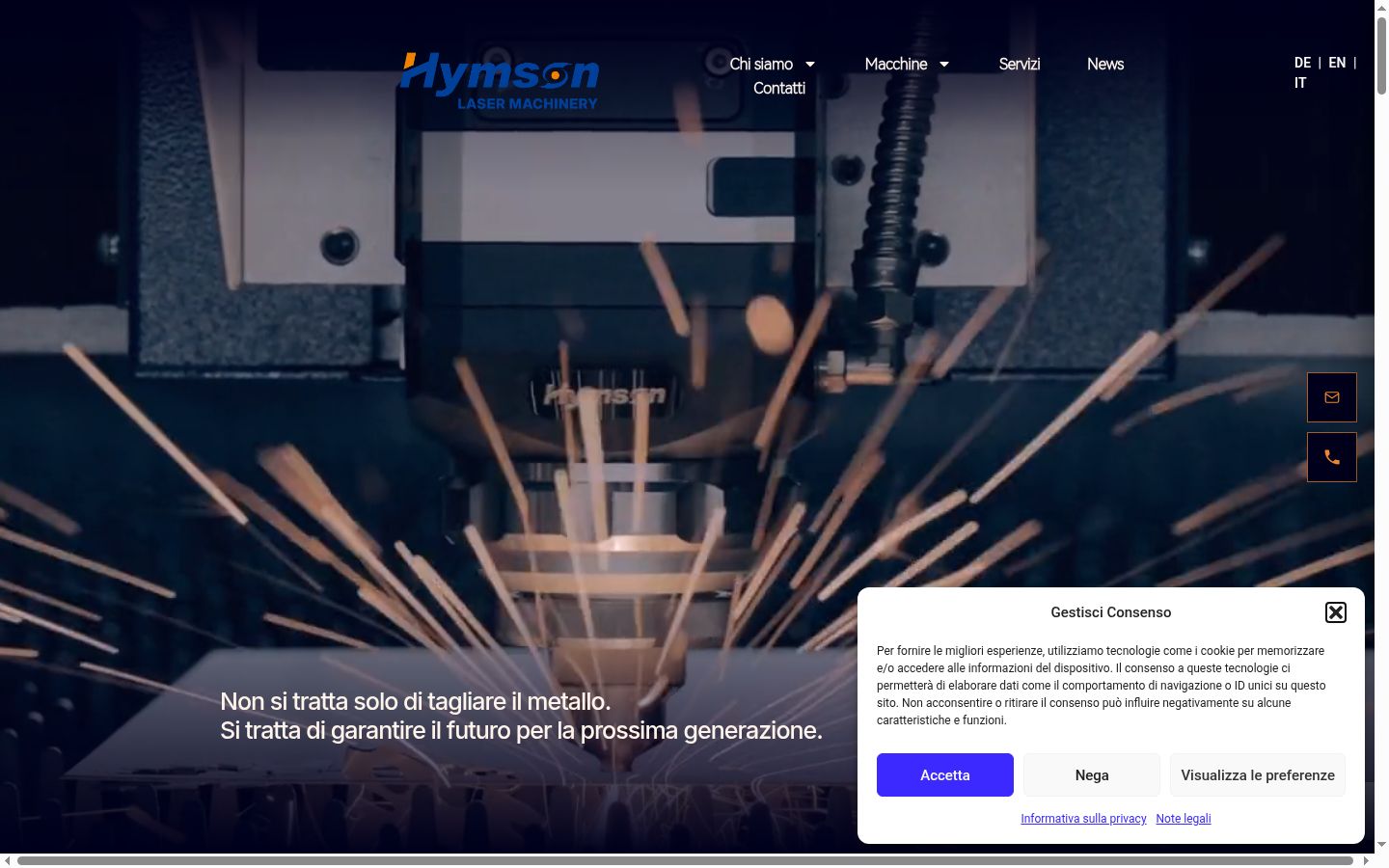Open the Macchine menu item
The height and width of the screenshot is (868, 1389).
point(896,65)
